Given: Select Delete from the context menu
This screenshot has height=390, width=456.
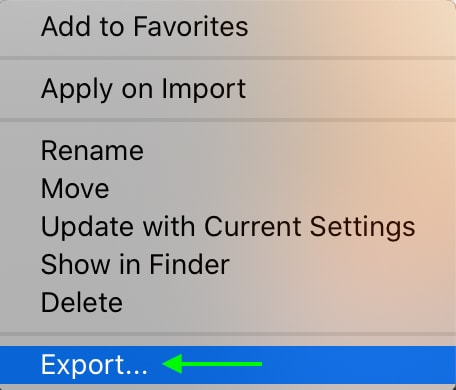Looking at the screenshot, I should coord(228,303).
